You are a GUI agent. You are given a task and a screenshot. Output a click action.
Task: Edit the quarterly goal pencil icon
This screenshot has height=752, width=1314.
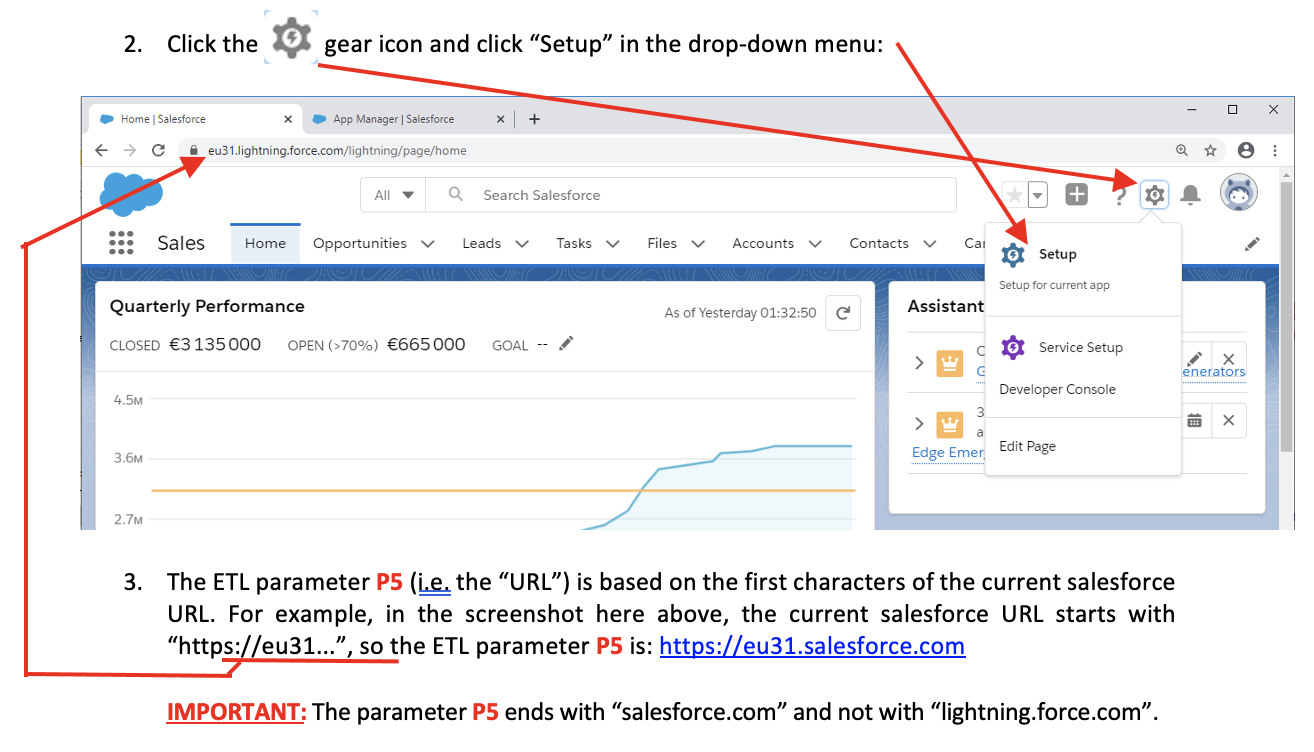(x=566, y=344)
